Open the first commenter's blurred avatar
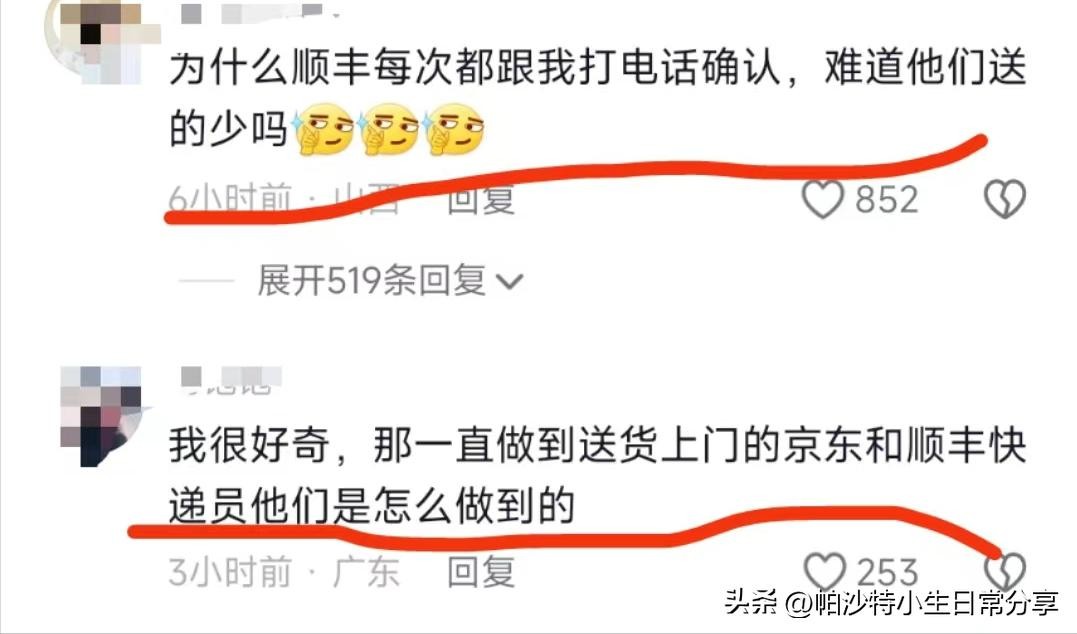This screenshot has height=634, width=1077. pyautogui.click(x=96, y=41)
